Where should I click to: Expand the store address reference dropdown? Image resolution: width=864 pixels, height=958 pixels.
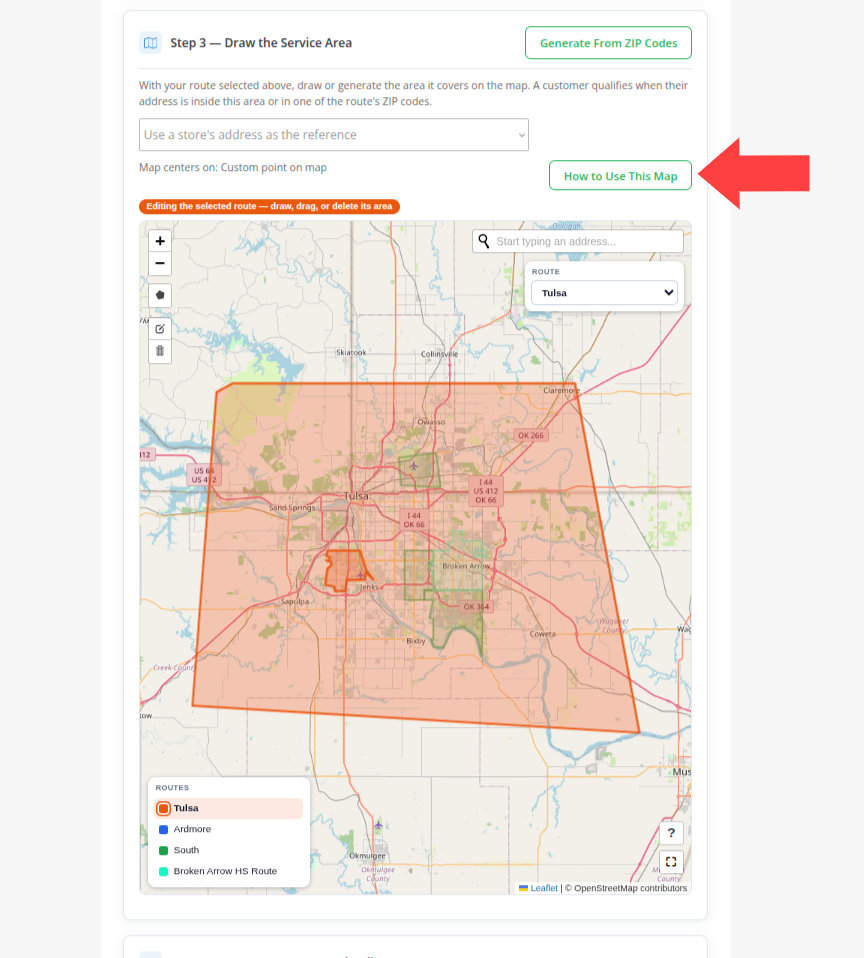tap(334, 134)
